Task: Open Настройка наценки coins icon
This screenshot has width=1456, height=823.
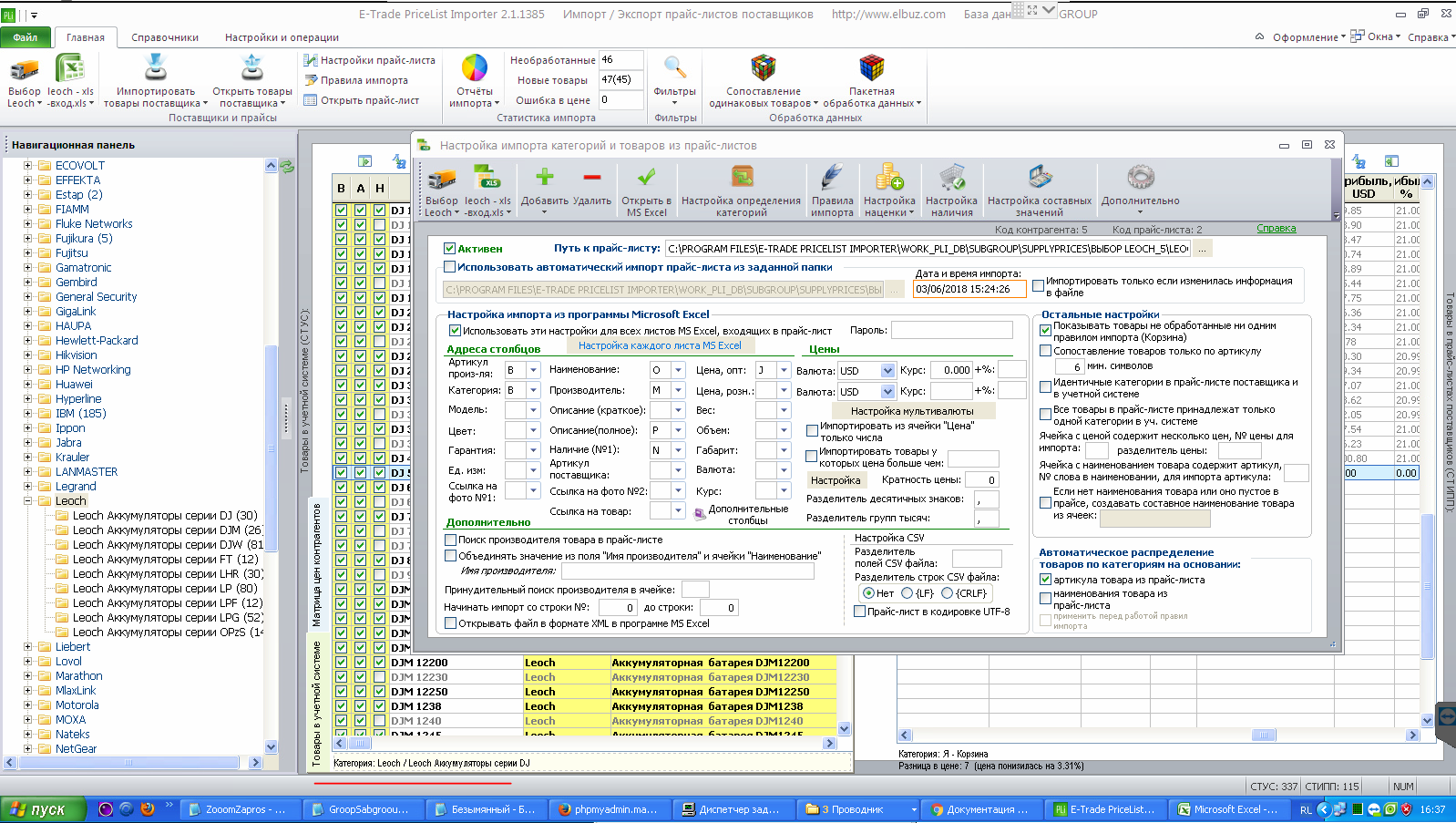Action: (889, 177)
